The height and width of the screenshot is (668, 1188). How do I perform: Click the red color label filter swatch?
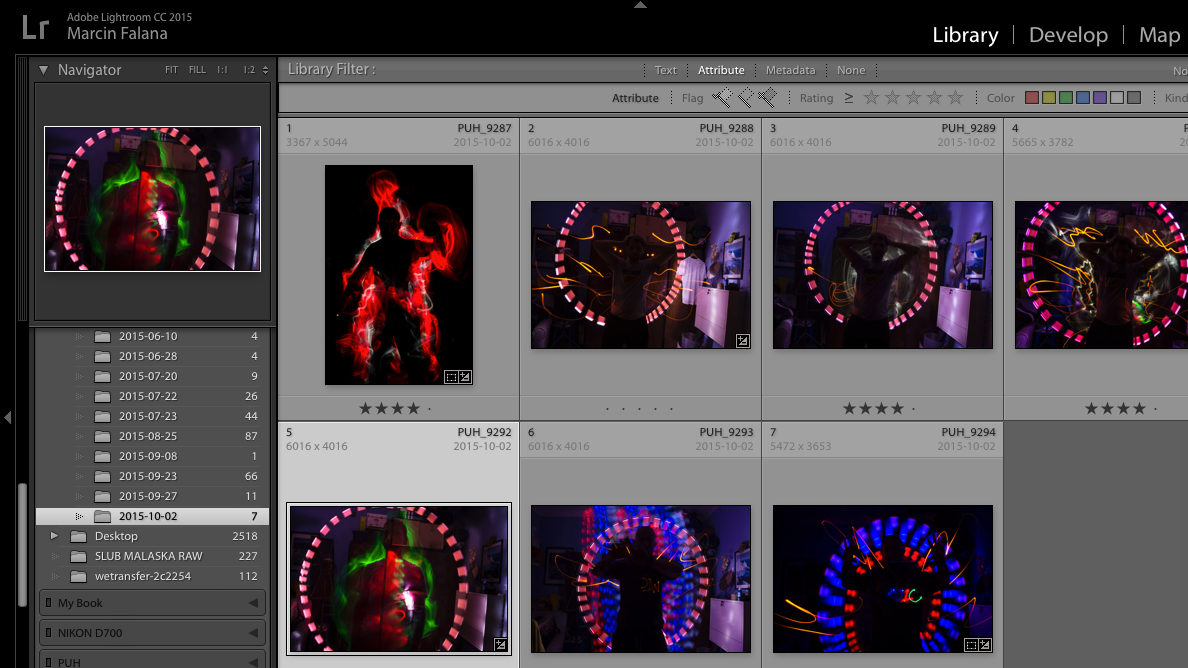[x=1031, y=97]
